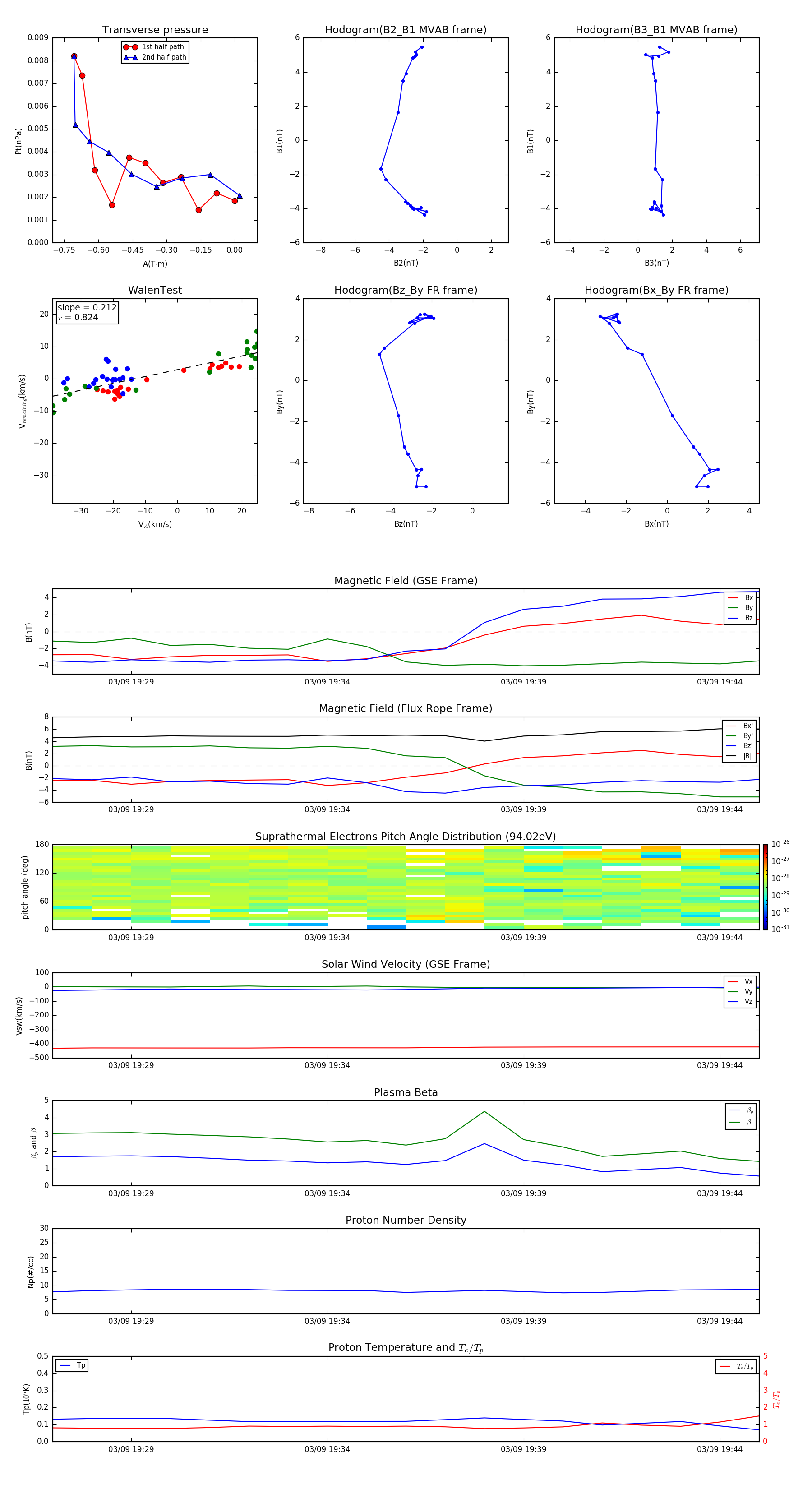812x1489 pixels.
Task: Click the 'slope = 0.212' annotation
Action: point(87,308)
